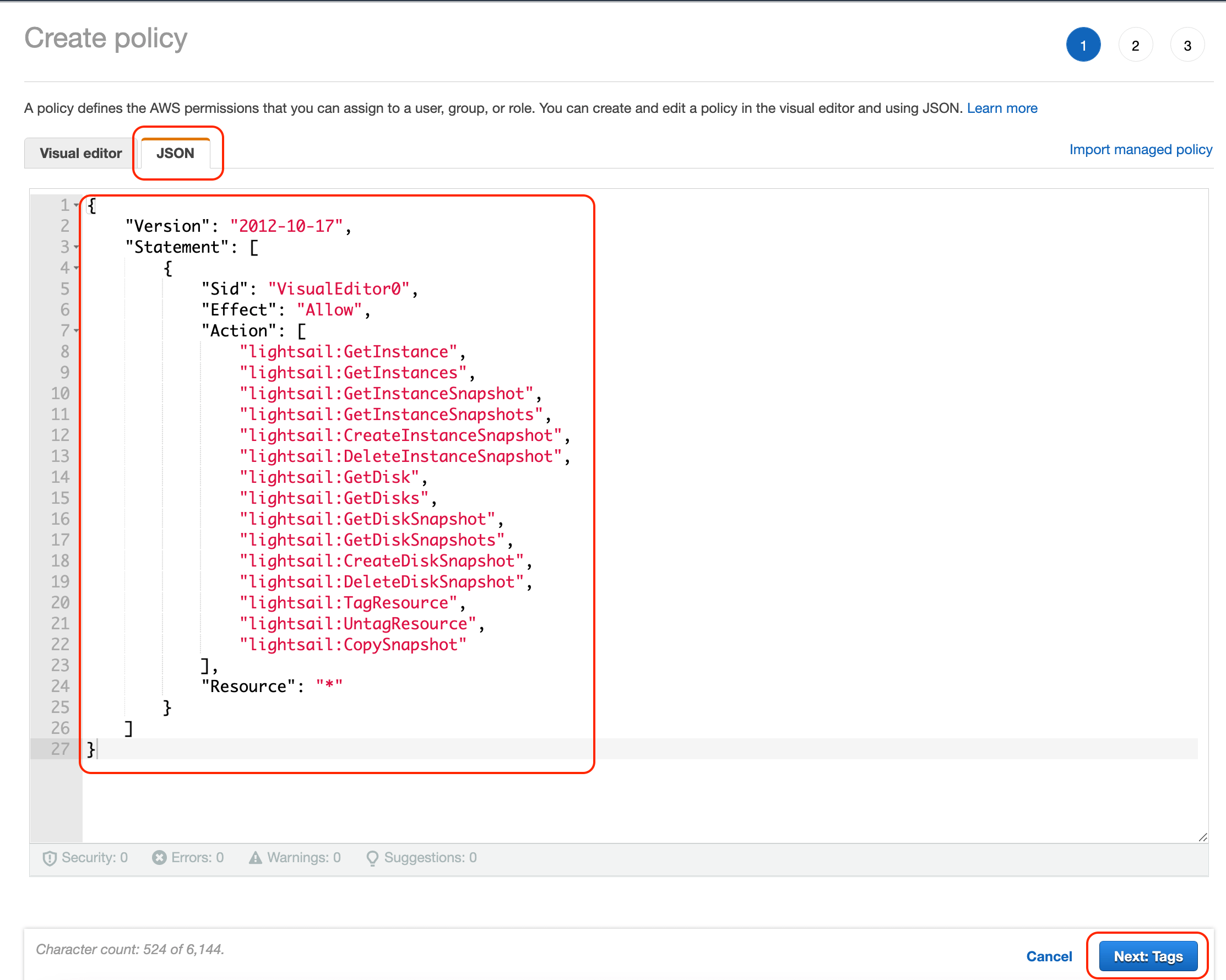
Task: Collapse the statement object at line 4
Action: [76, 268]
